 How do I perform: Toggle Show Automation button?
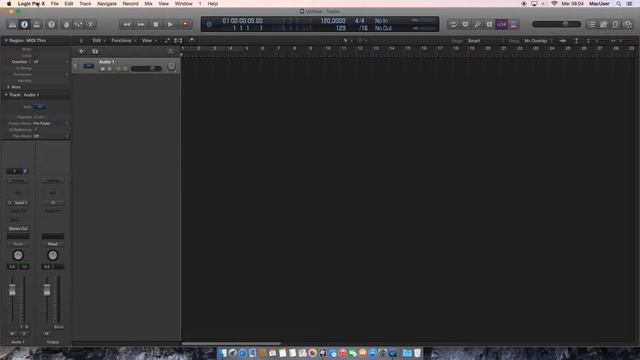point(167,41)
